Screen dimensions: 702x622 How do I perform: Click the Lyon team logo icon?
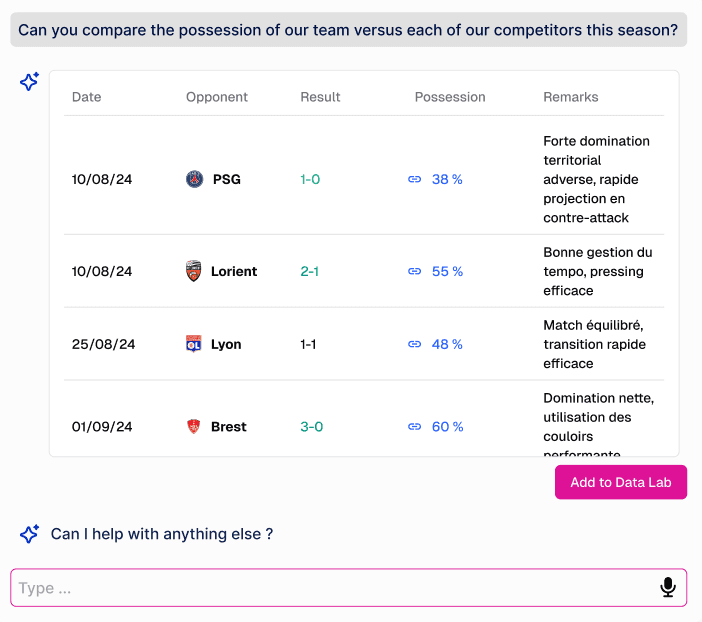[x=194, y=344]
